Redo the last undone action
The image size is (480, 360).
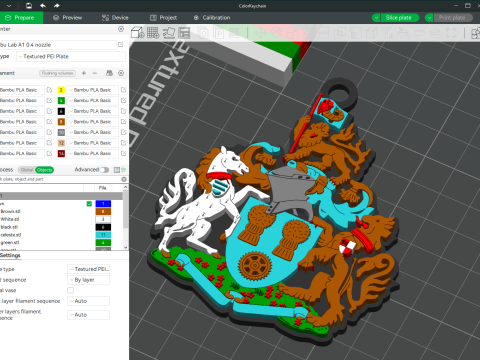[57, 6]
